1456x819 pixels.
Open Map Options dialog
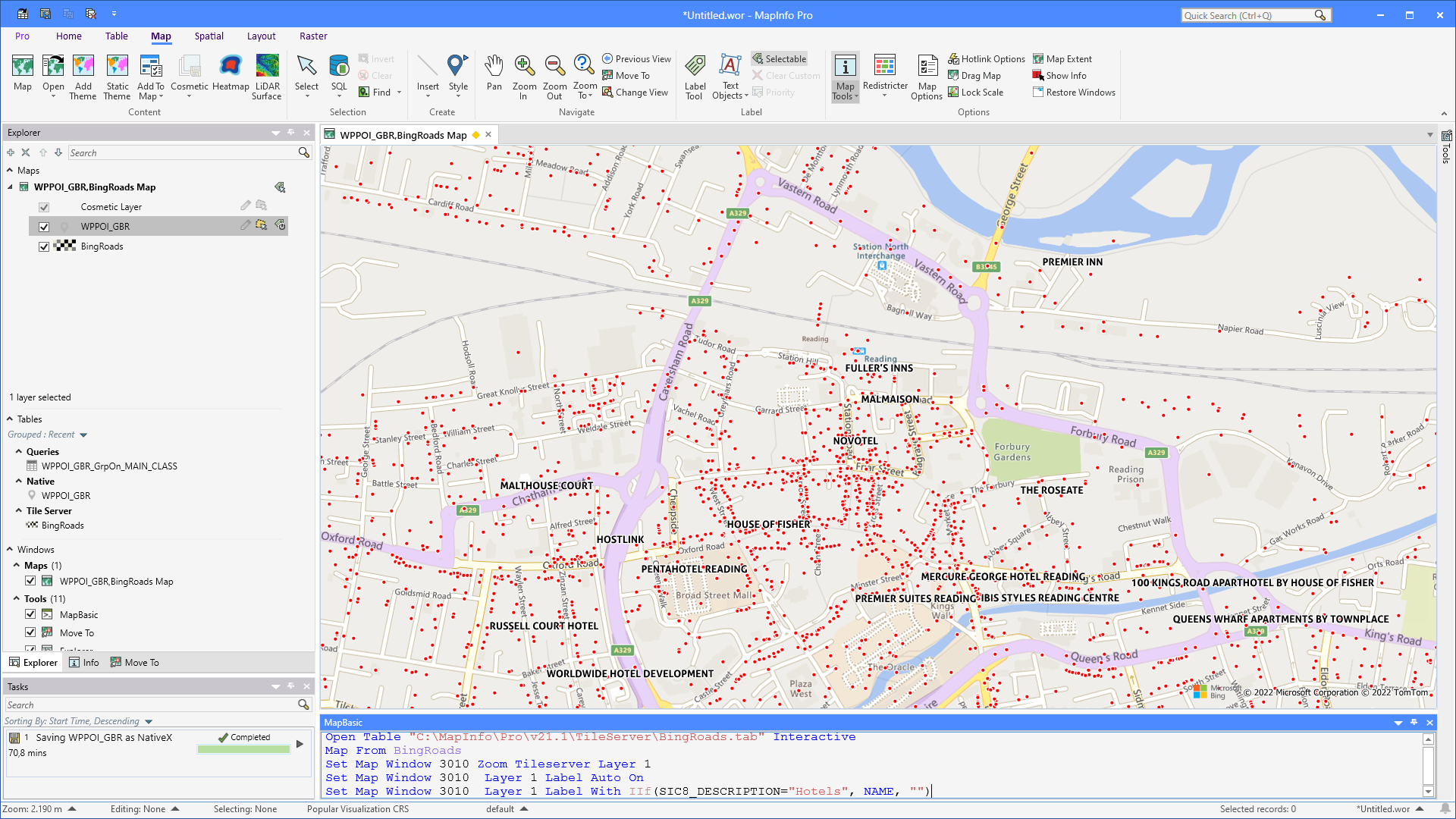[927, 77]
